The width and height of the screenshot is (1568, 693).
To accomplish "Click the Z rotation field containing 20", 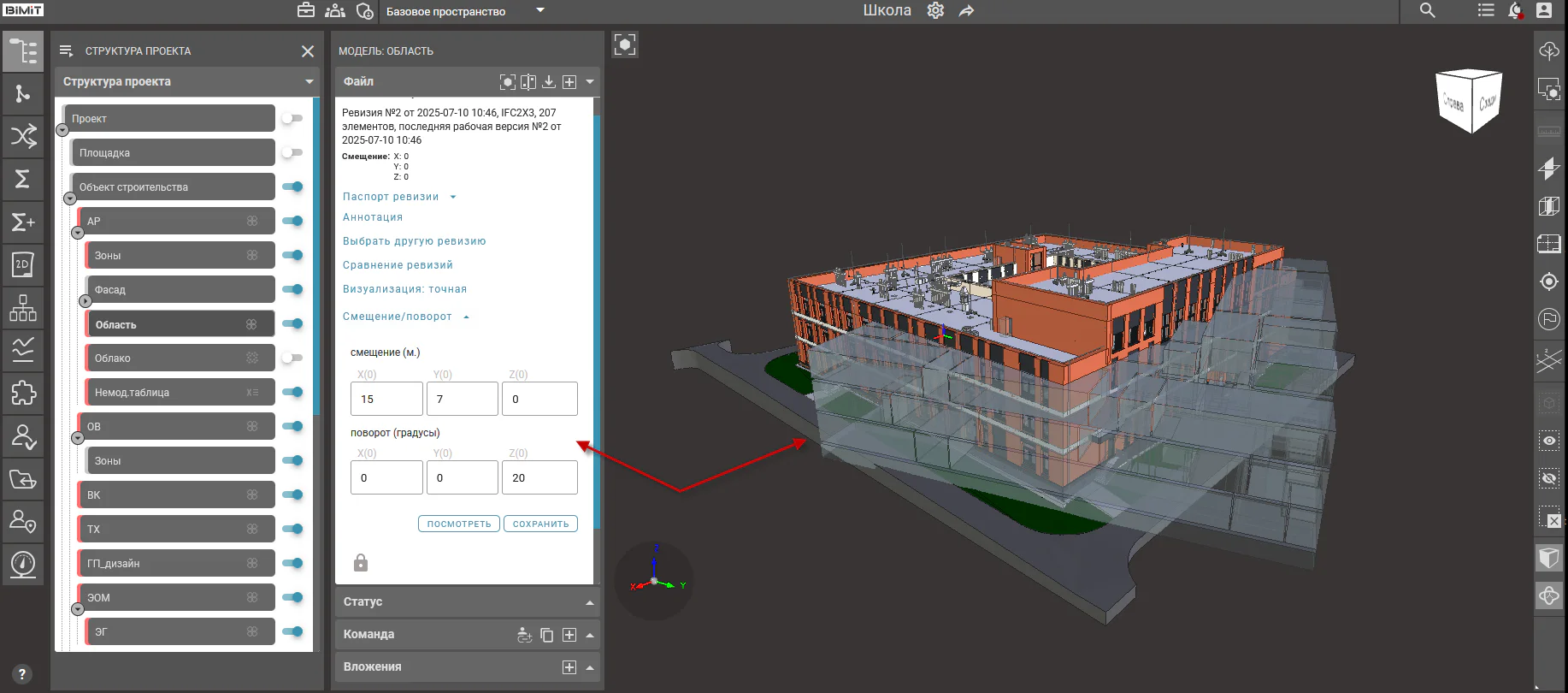I will 539,477.
